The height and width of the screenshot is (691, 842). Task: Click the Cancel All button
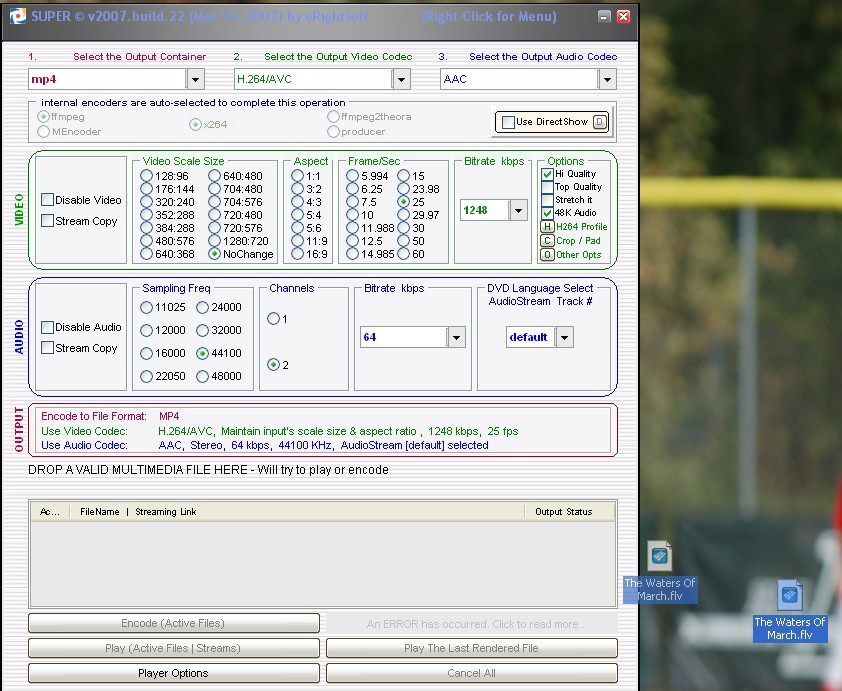coord(471,673)
